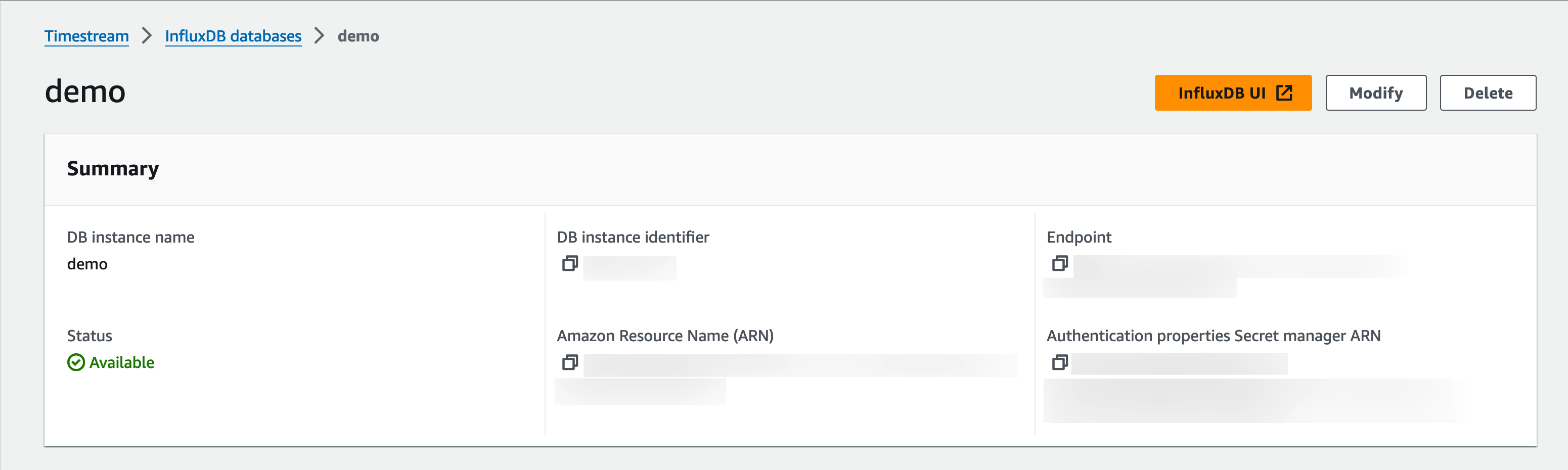Image resolution: width=1568 pixels, height=470 pixels.
Task: Click the external link icon on InfluxDB UI
Action: (x=1284, y=93)
